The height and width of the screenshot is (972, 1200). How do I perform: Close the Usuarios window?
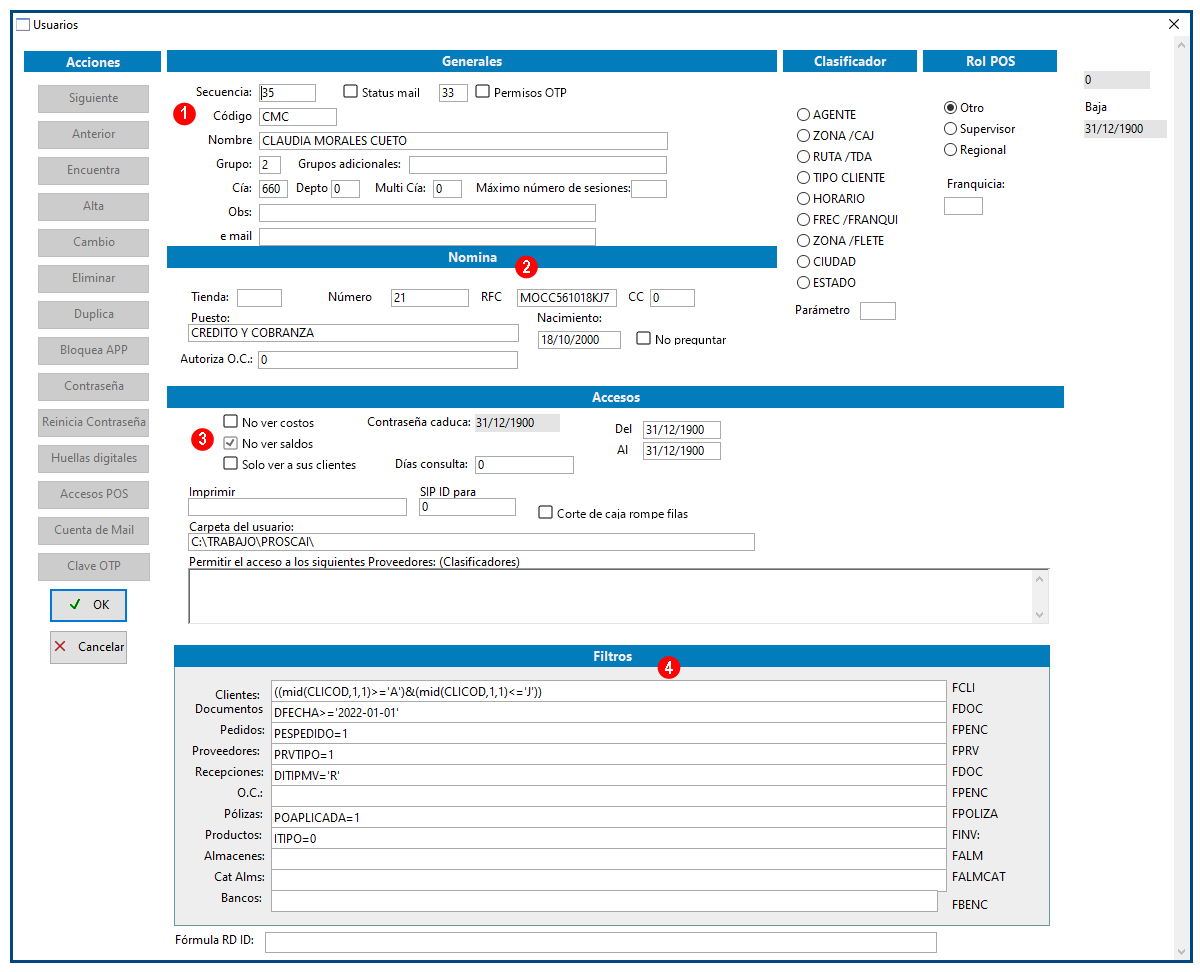point(1175,24)
